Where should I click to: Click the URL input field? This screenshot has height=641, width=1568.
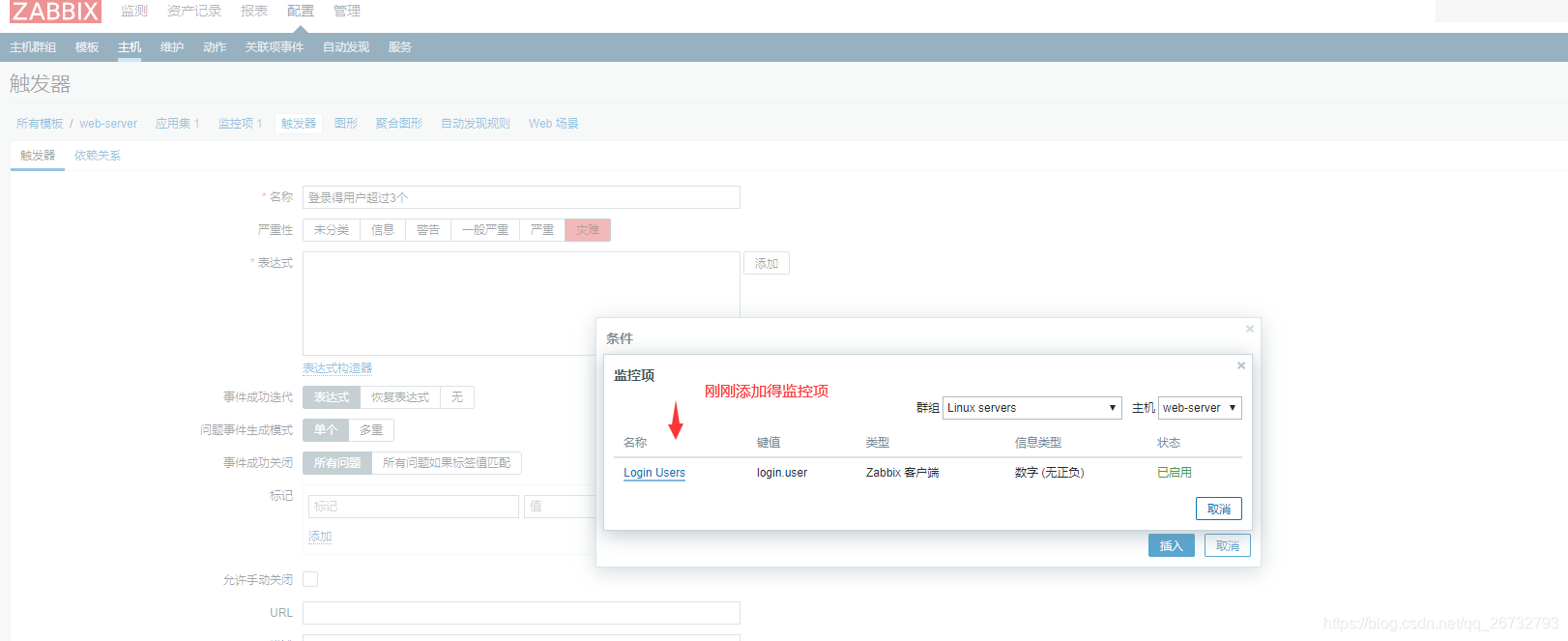[x=521, y=613]
